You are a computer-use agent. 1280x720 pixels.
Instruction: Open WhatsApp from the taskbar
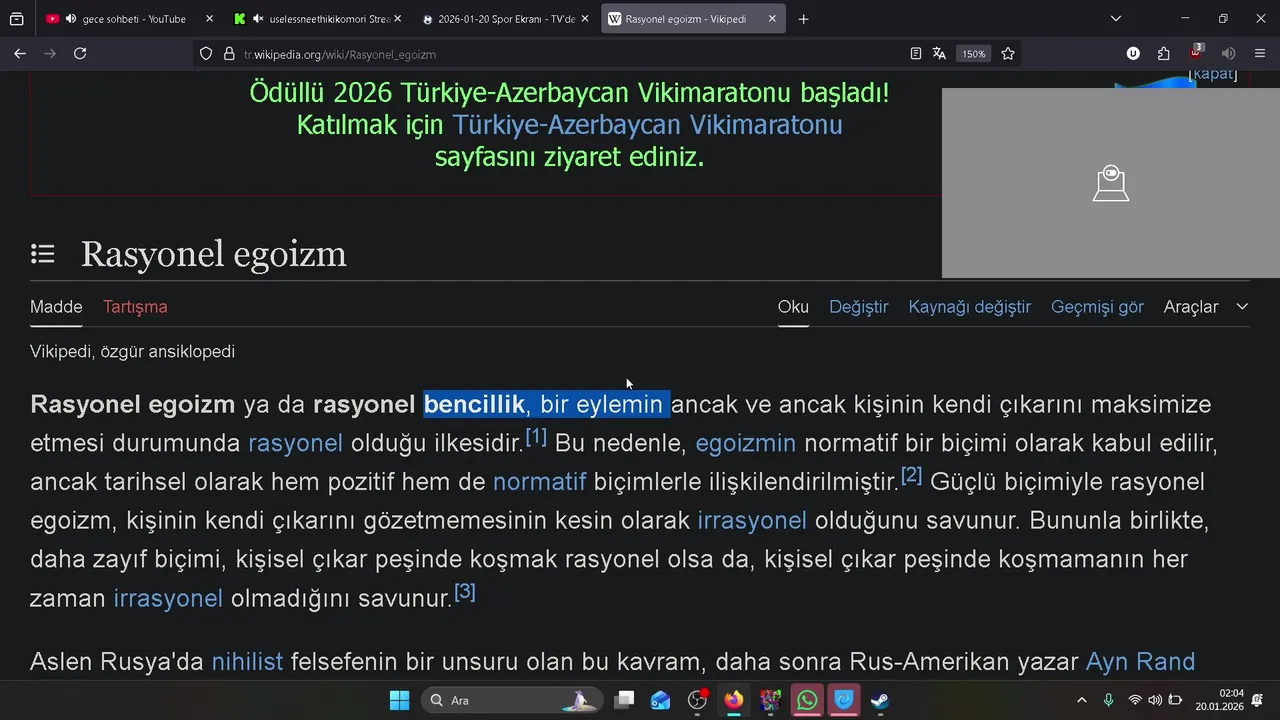(807, 700)
